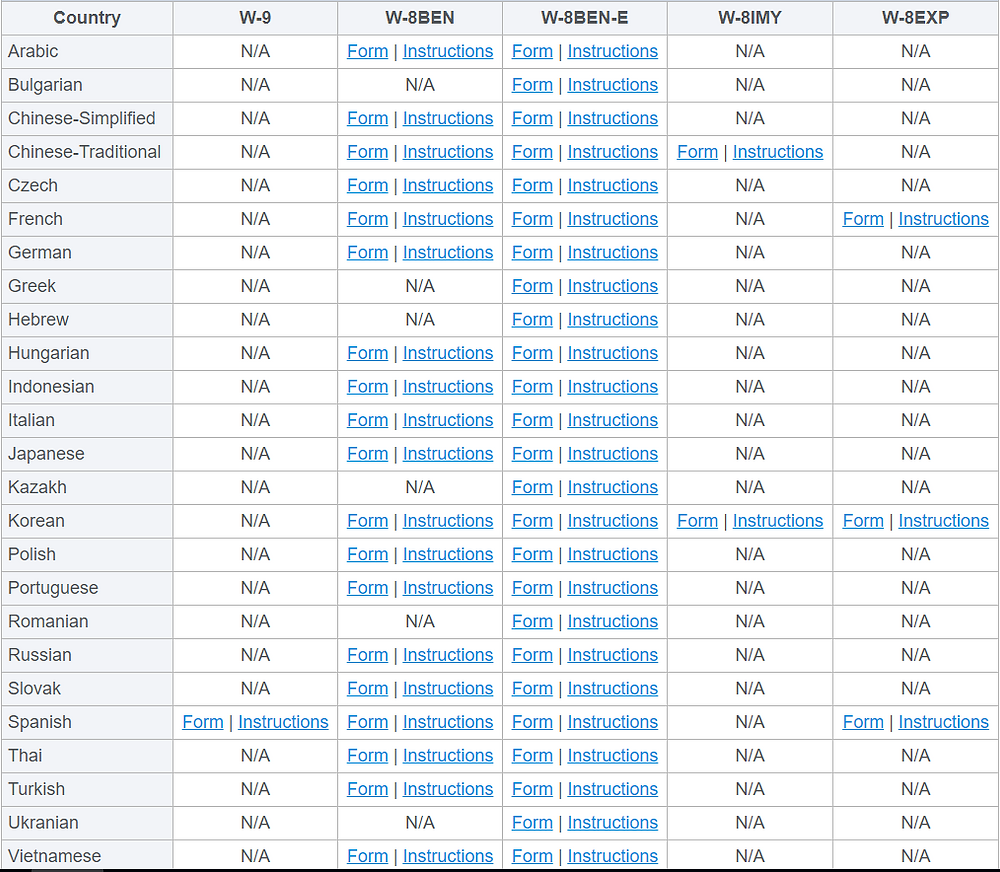1000x872 pixels.
Task: Open Japanese W-8BEN Form link
Action: click(x=367, y=454)
